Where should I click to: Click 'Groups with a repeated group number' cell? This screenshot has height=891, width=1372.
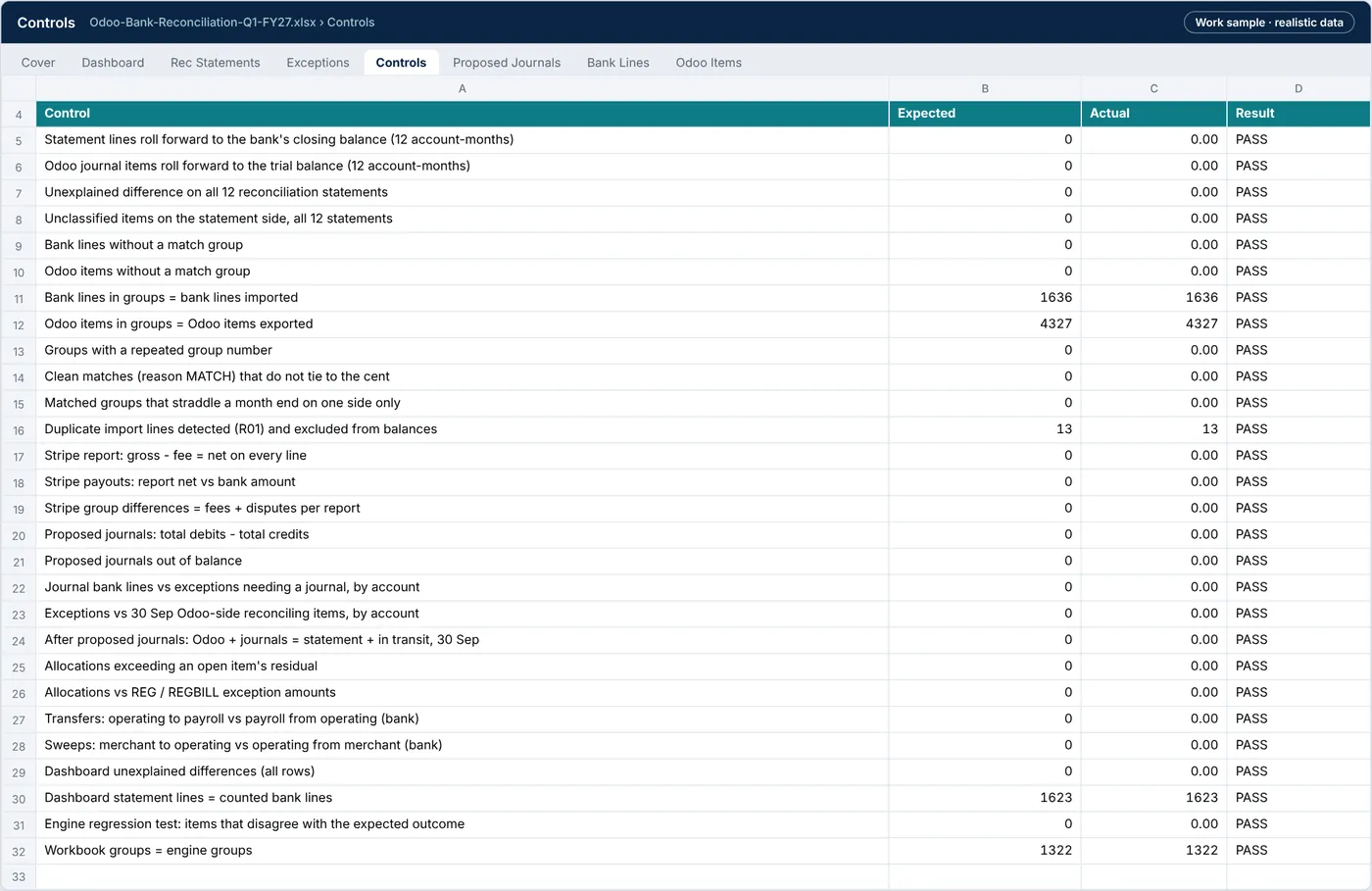463,350
